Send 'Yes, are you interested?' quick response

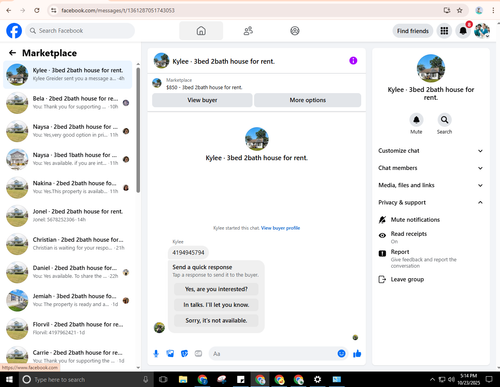216,289
